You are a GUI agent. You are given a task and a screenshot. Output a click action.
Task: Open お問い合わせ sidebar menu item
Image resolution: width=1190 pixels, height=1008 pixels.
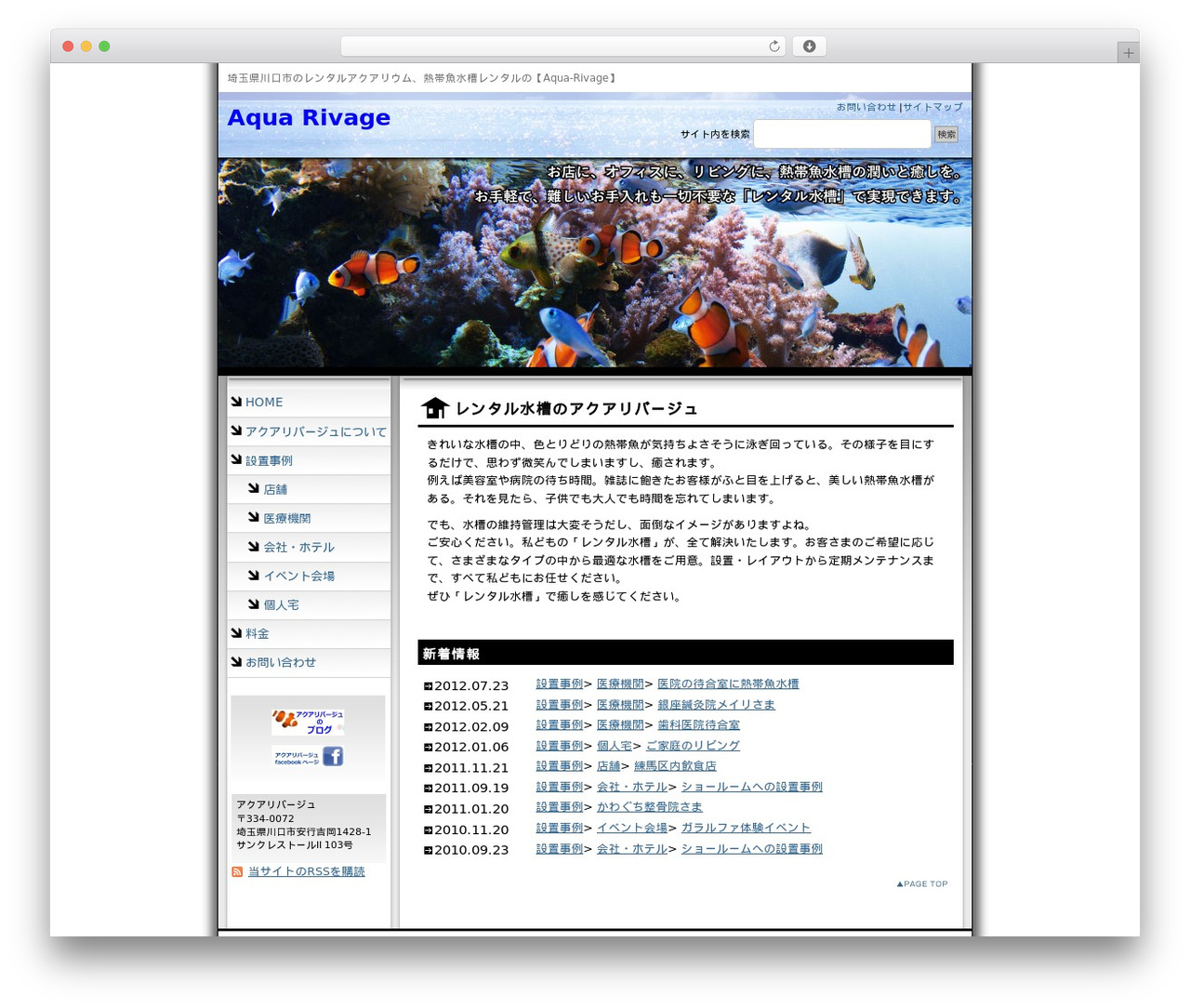click(281, 662)
